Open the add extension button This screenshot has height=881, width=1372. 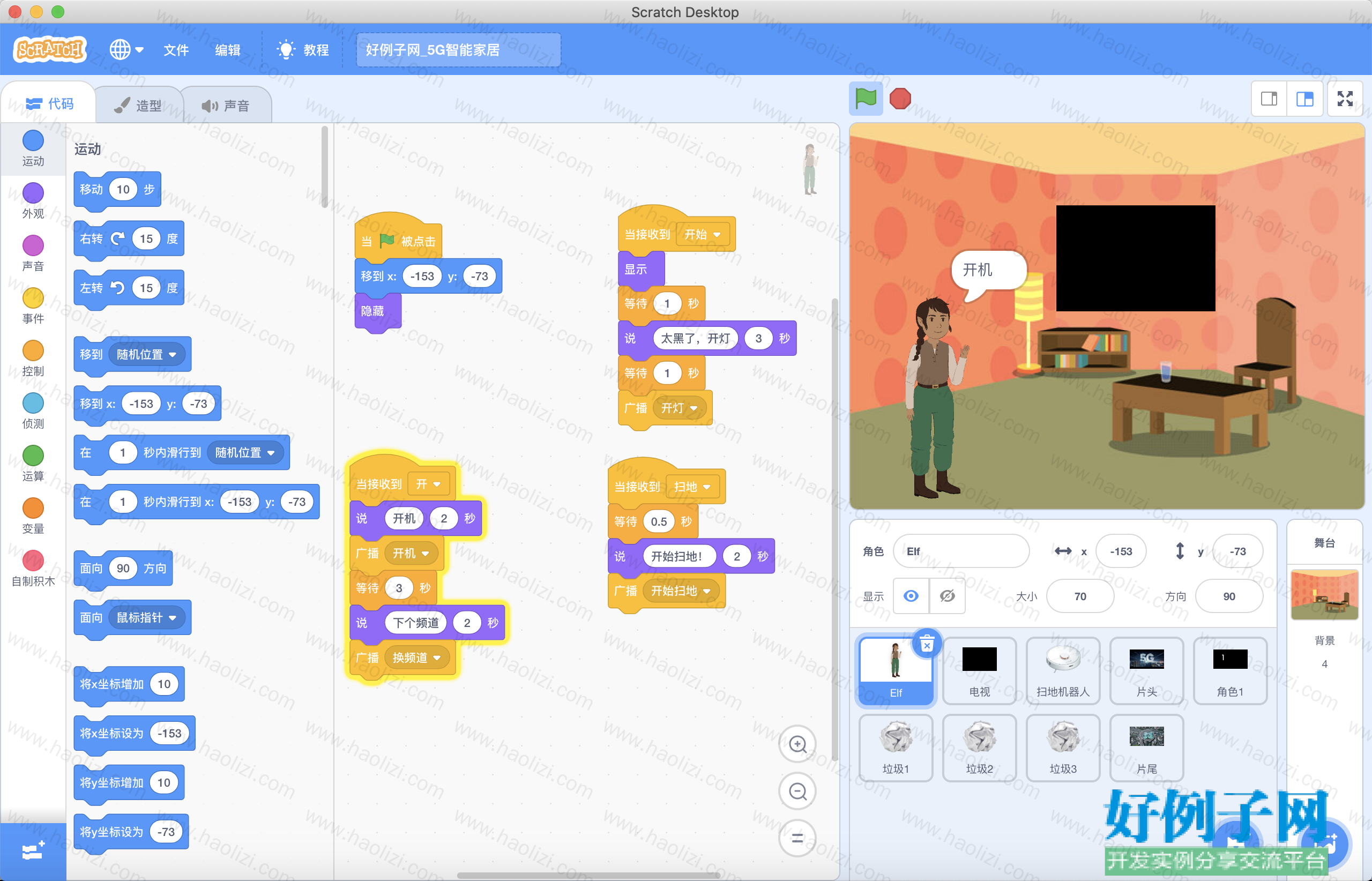tap(33, 851)
